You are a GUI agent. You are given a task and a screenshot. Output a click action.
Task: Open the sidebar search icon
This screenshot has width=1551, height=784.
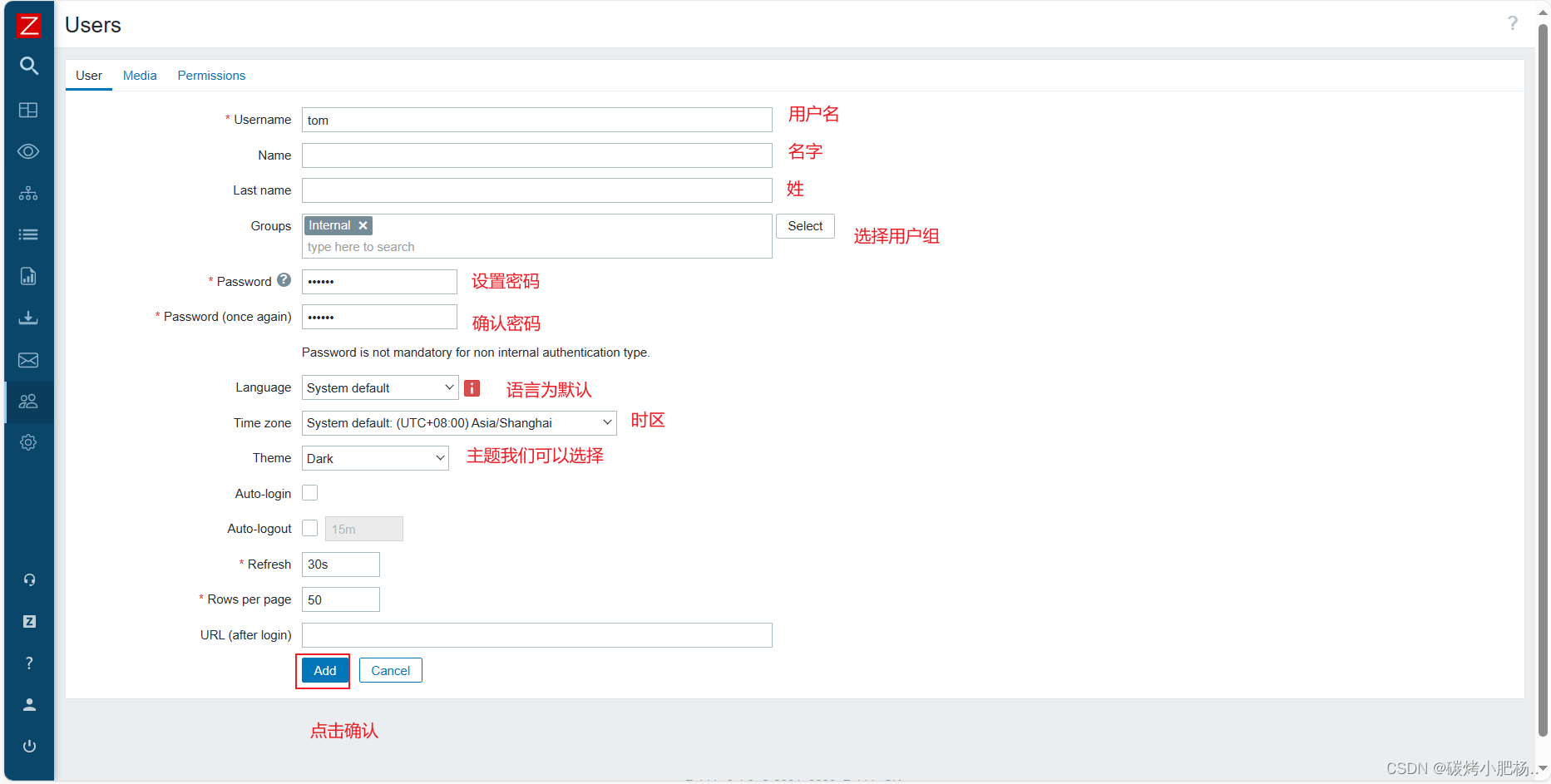pyautogui.click(x=29, y=66)
